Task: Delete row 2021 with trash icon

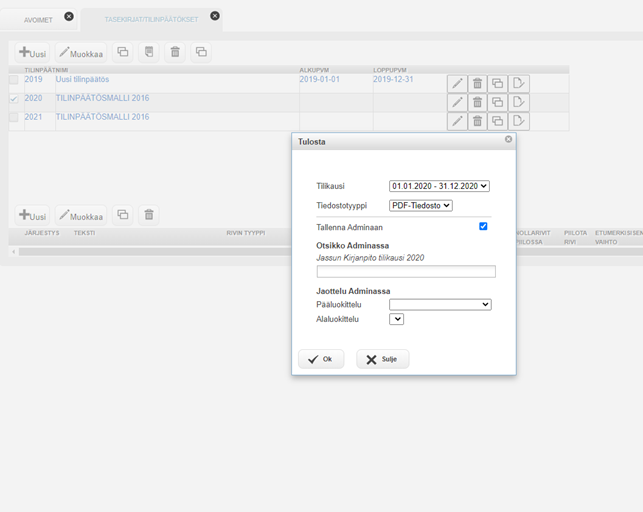Action: pyautogui.click(x=477, y=121)
